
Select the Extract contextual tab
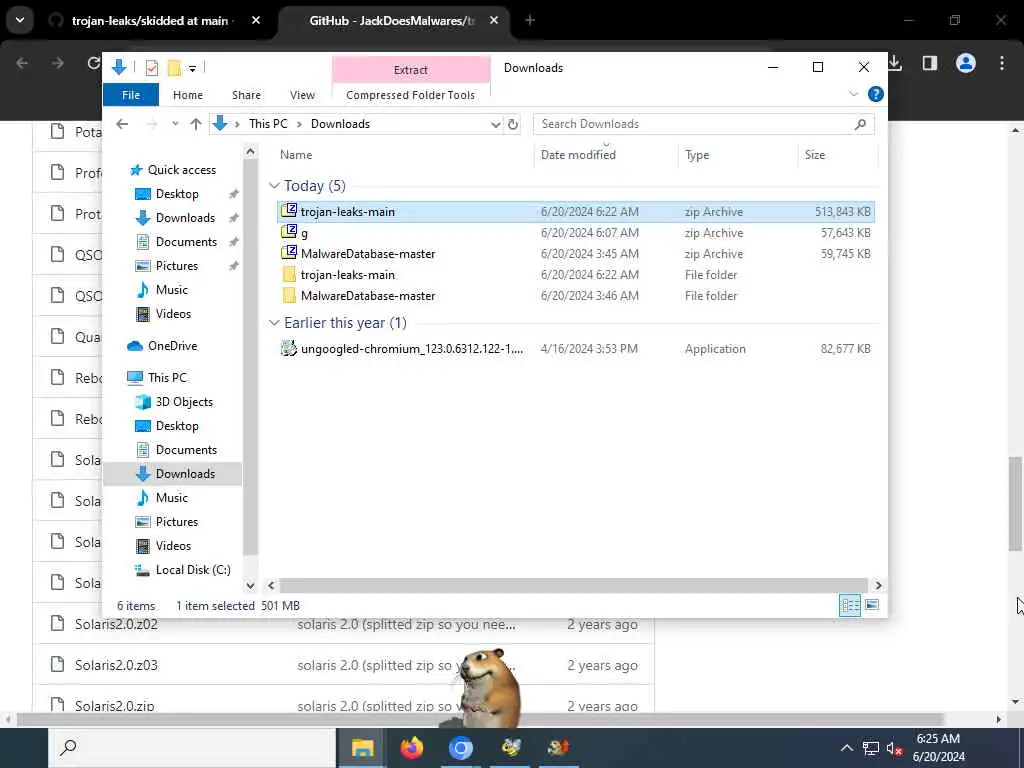point(411,70)
